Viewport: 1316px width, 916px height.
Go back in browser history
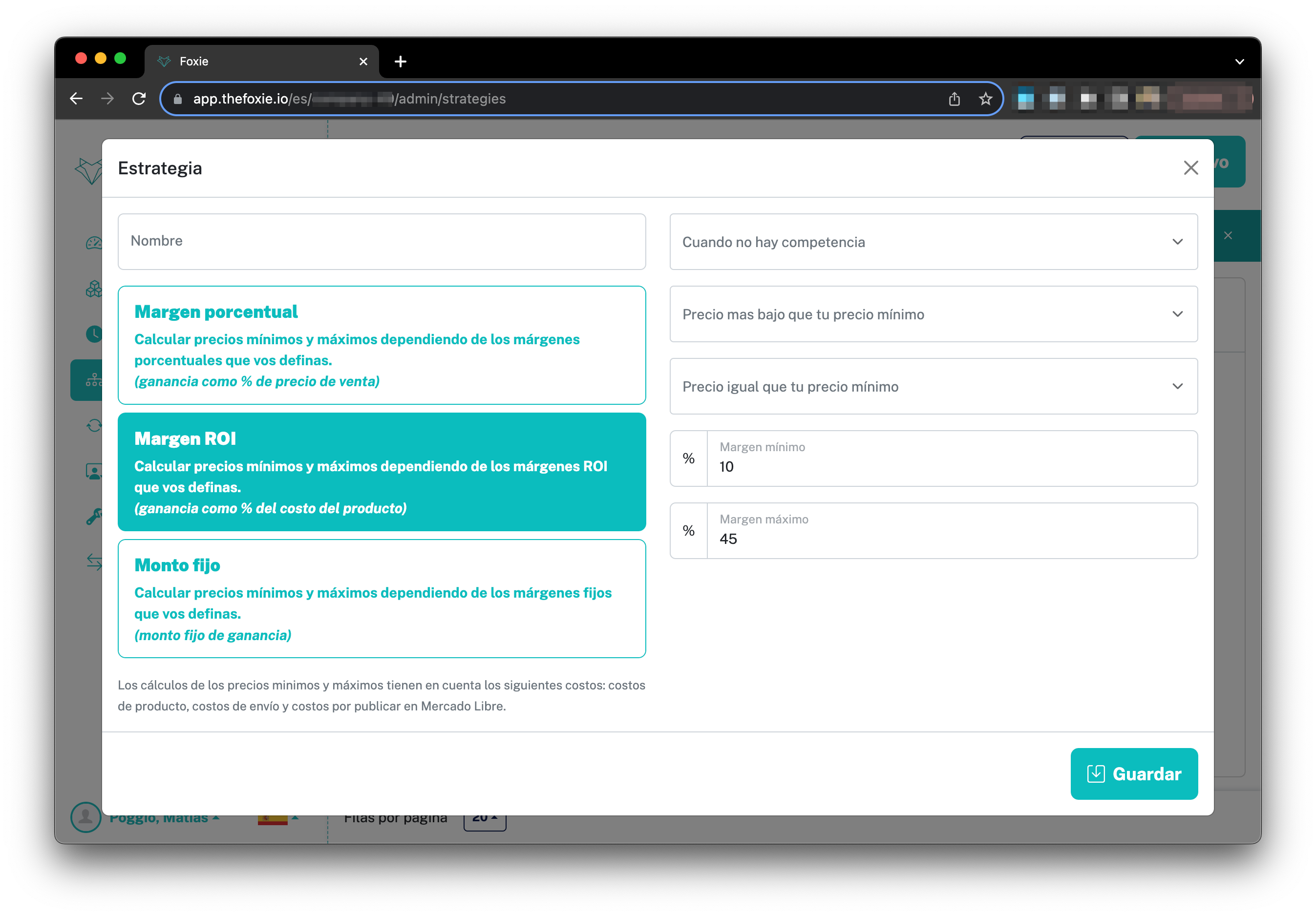pos(76,99)
